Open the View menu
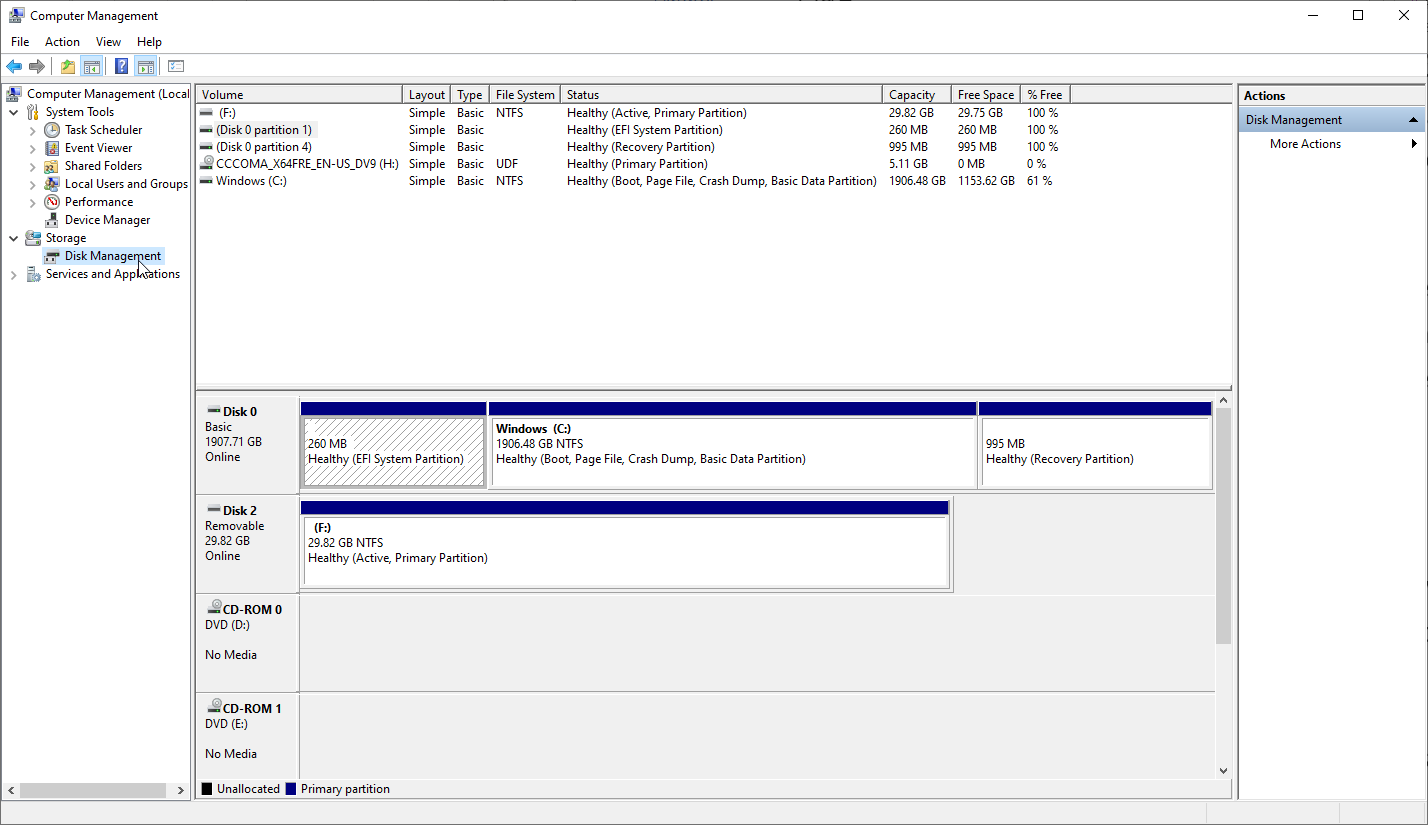1428x825 pixels. click(x=108, y=42)
